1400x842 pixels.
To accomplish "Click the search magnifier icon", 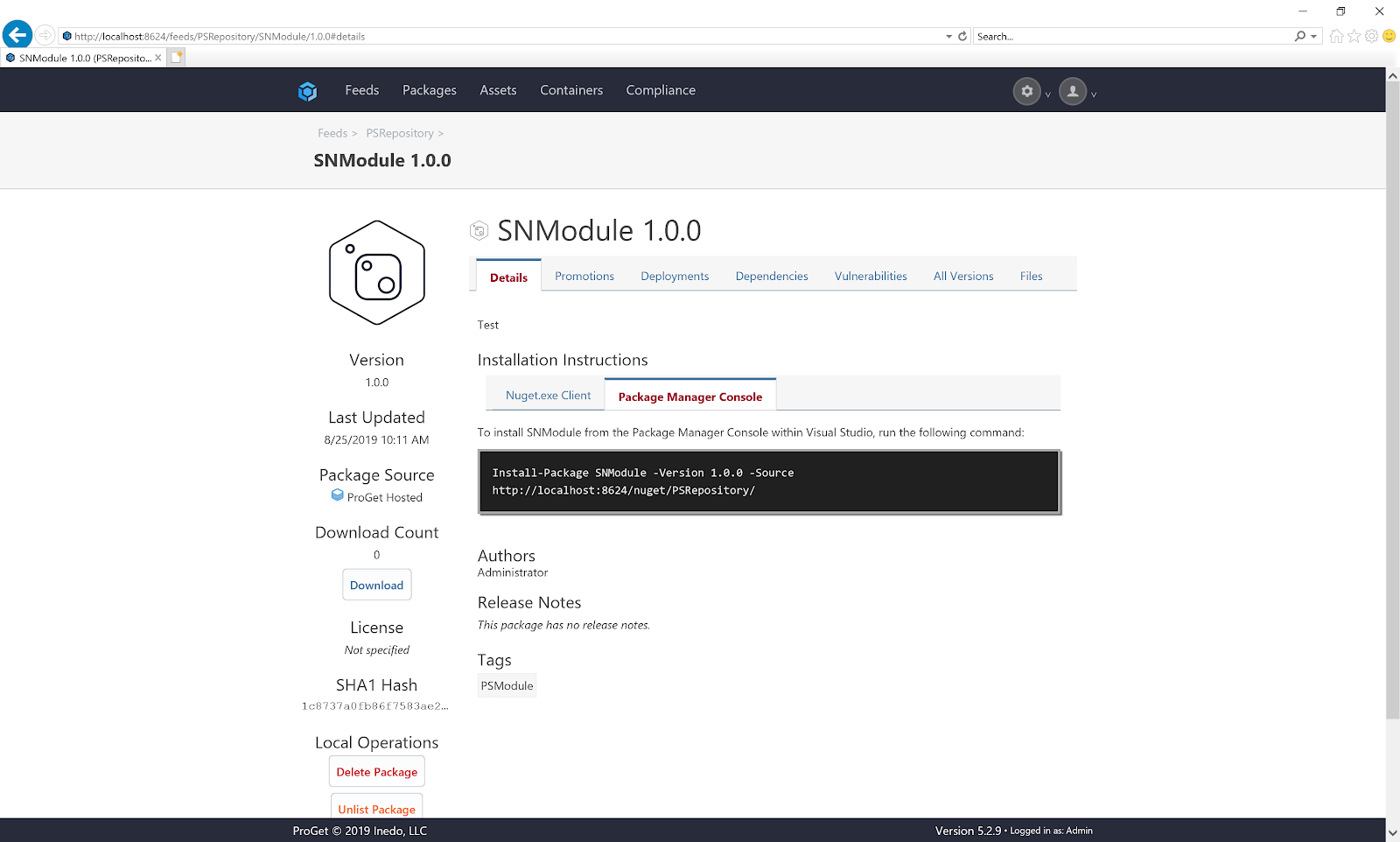I will tap(1300, 36).
